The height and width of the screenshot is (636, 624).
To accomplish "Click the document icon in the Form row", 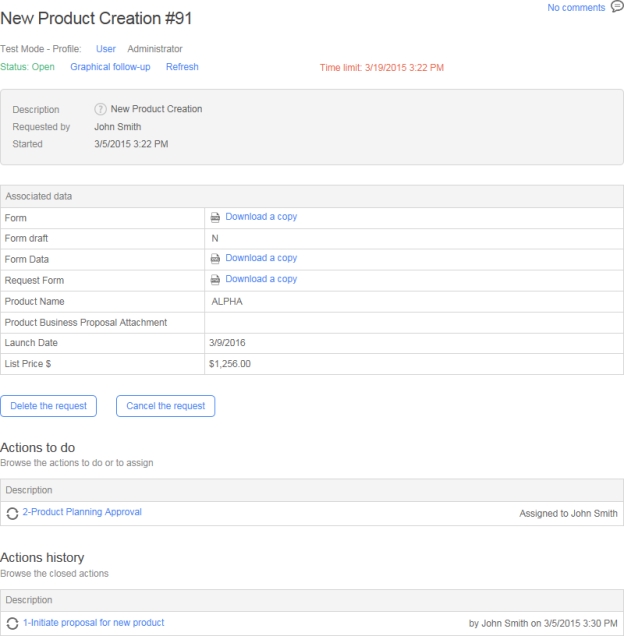I will [x=215, y=217].
